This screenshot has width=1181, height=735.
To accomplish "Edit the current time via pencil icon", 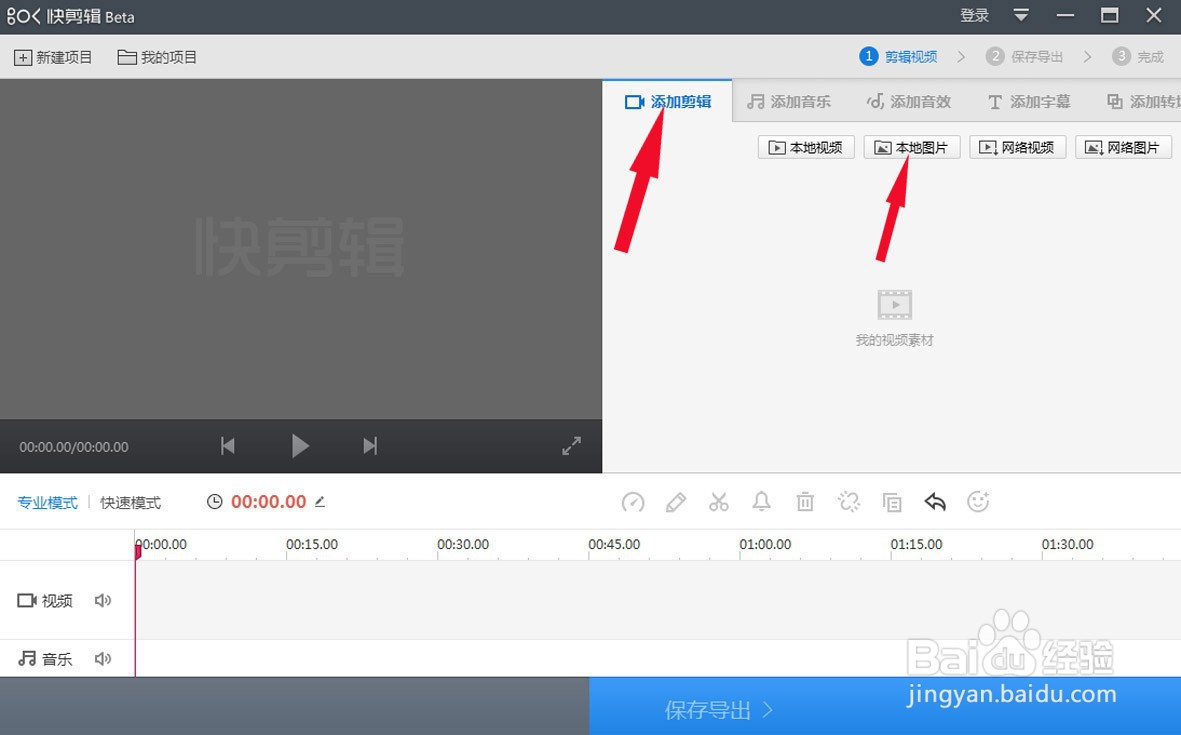I will pyautogui.click(x=320, y=502).
